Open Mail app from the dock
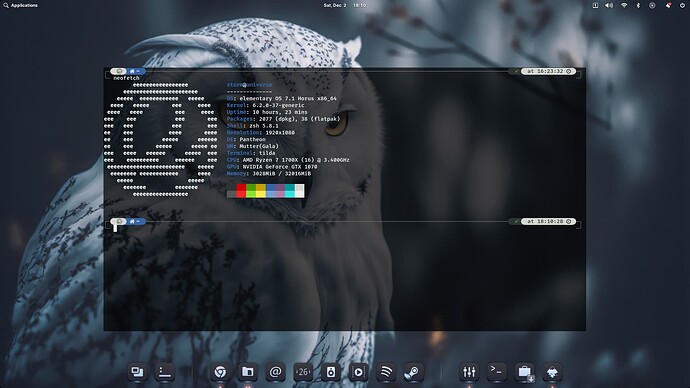690x388 pixels. [x=275, y=372]
